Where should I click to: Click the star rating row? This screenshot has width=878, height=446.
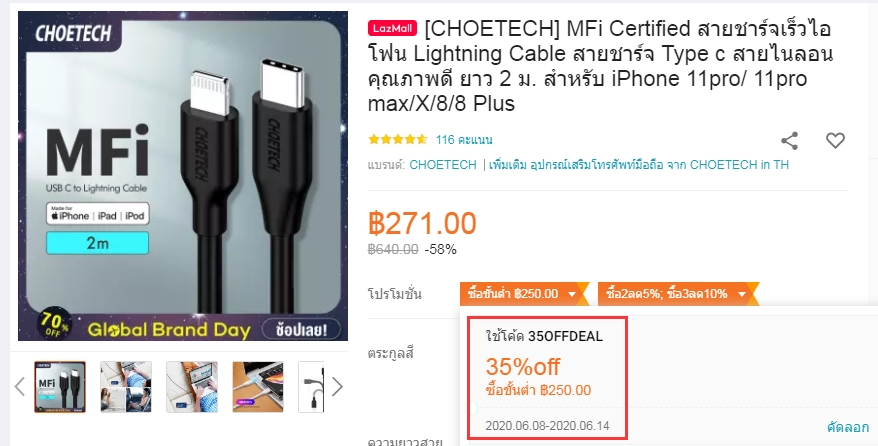pyautogui.click(x=398, y=139)
